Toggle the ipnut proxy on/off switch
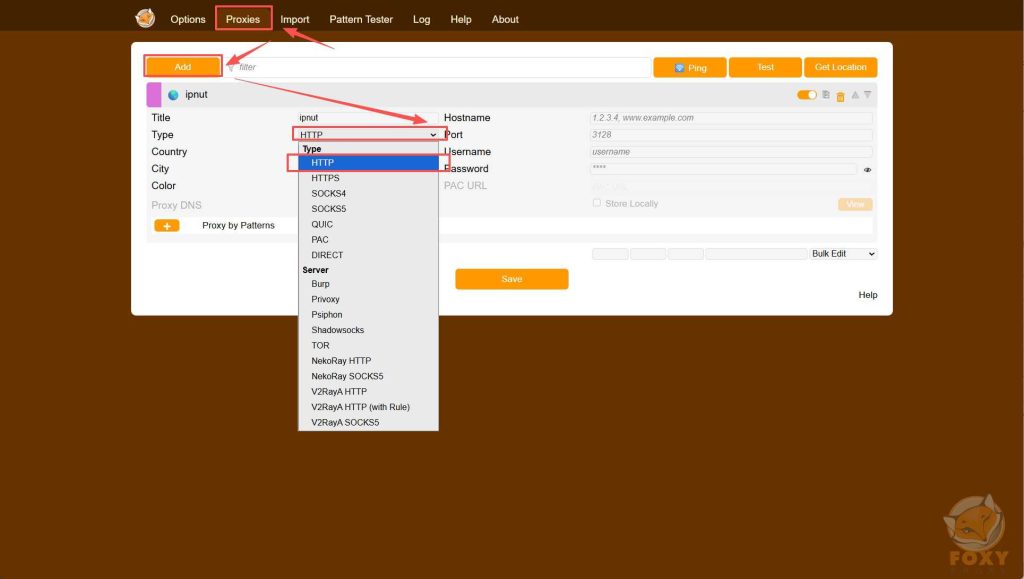The width and height of the screenshot is (1024, 579). 806,95
